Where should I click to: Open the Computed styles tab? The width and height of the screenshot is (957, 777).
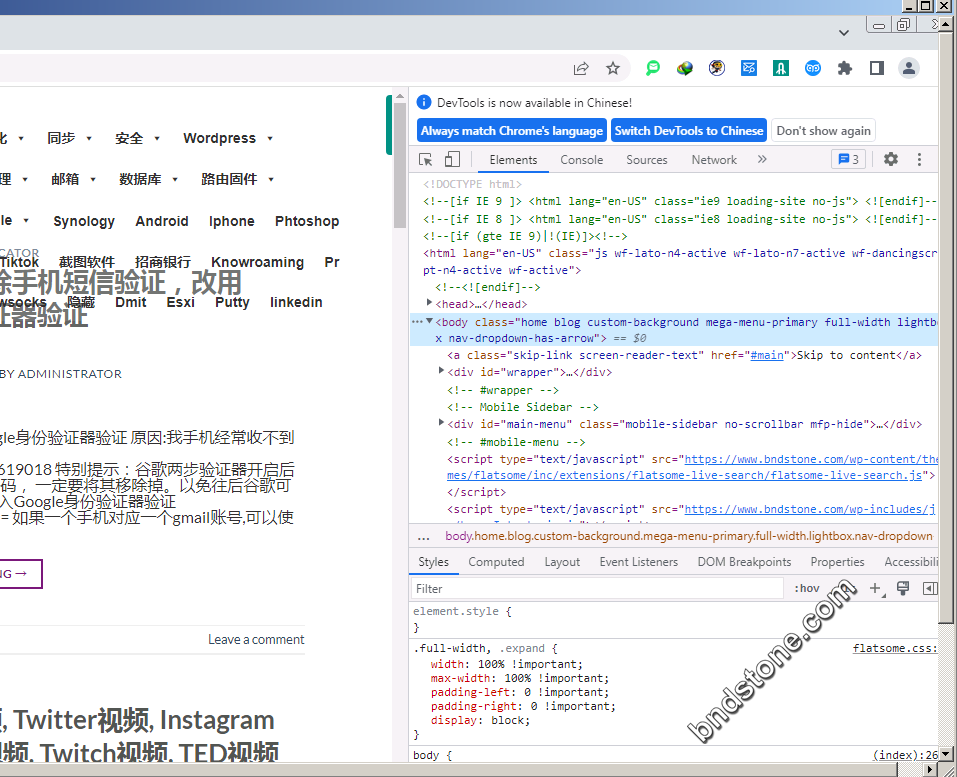pyautogui.click(x=496, y=562)
